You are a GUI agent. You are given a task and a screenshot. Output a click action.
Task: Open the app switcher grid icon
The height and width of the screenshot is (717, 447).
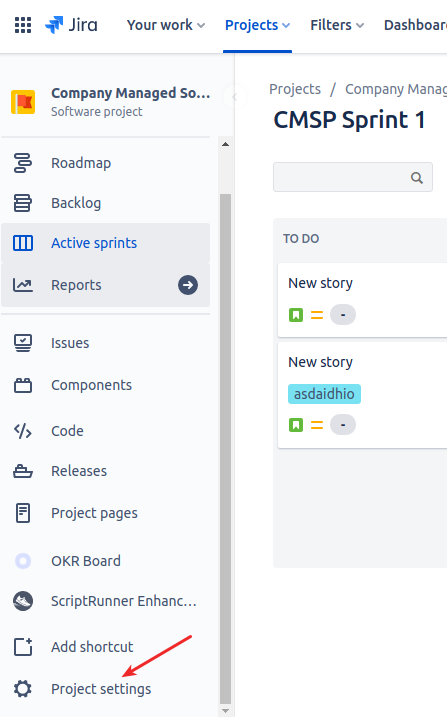click(23, 25)
